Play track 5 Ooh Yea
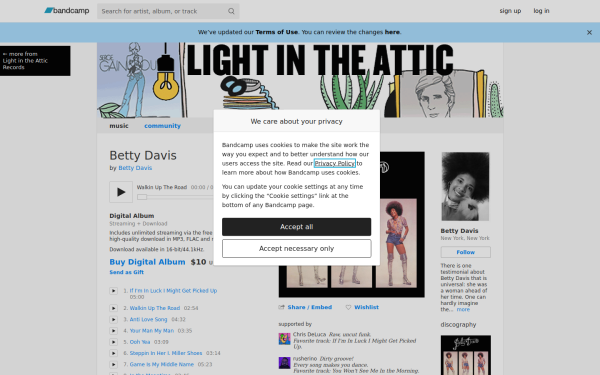 point(114,342)
